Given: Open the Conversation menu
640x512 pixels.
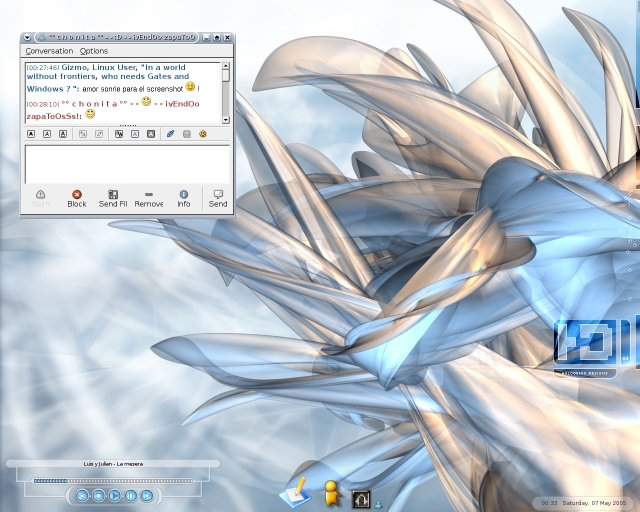Looking at the screenshot, I should click(49, 51).
